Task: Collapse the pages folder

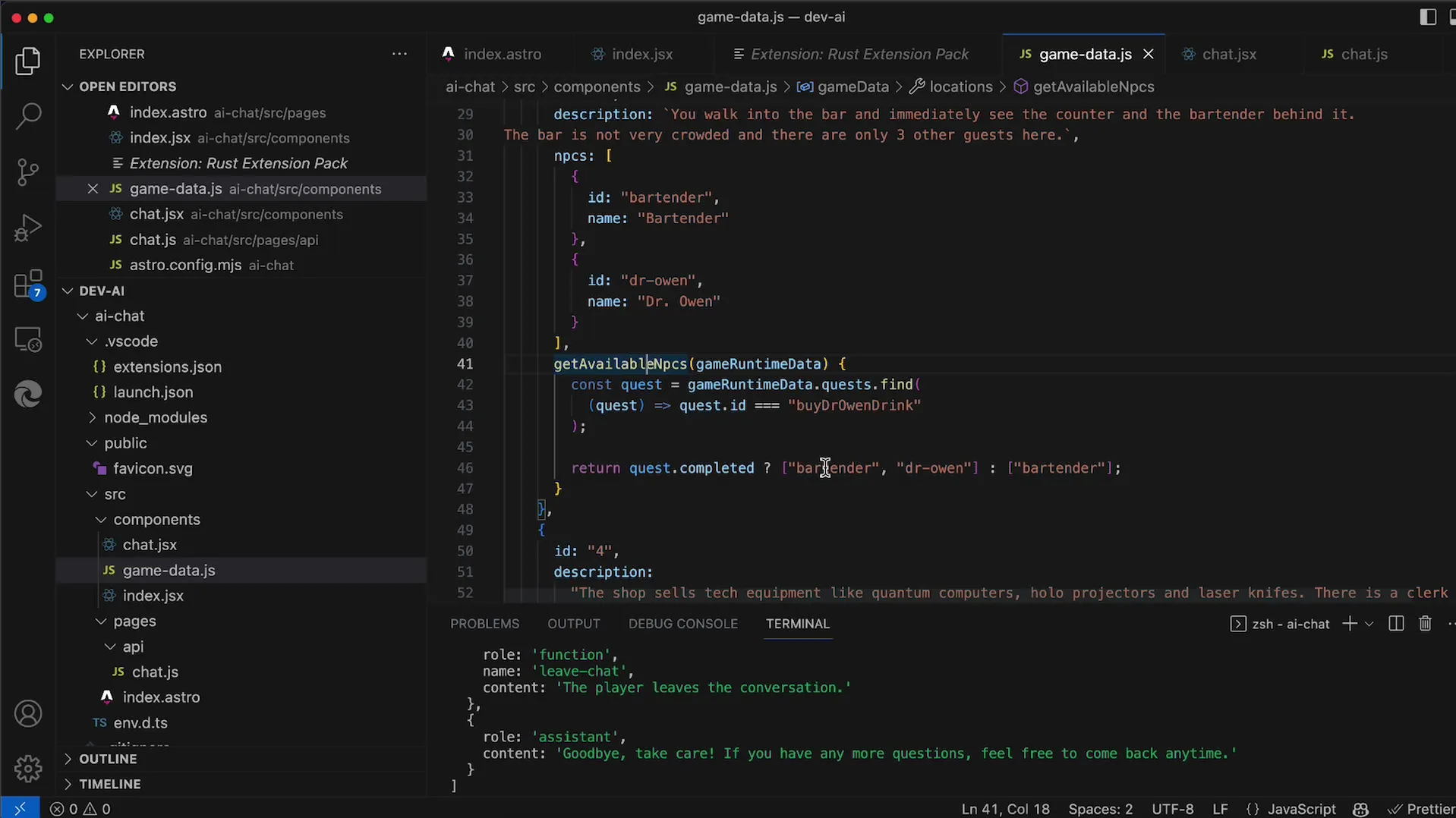Action: 101,621
